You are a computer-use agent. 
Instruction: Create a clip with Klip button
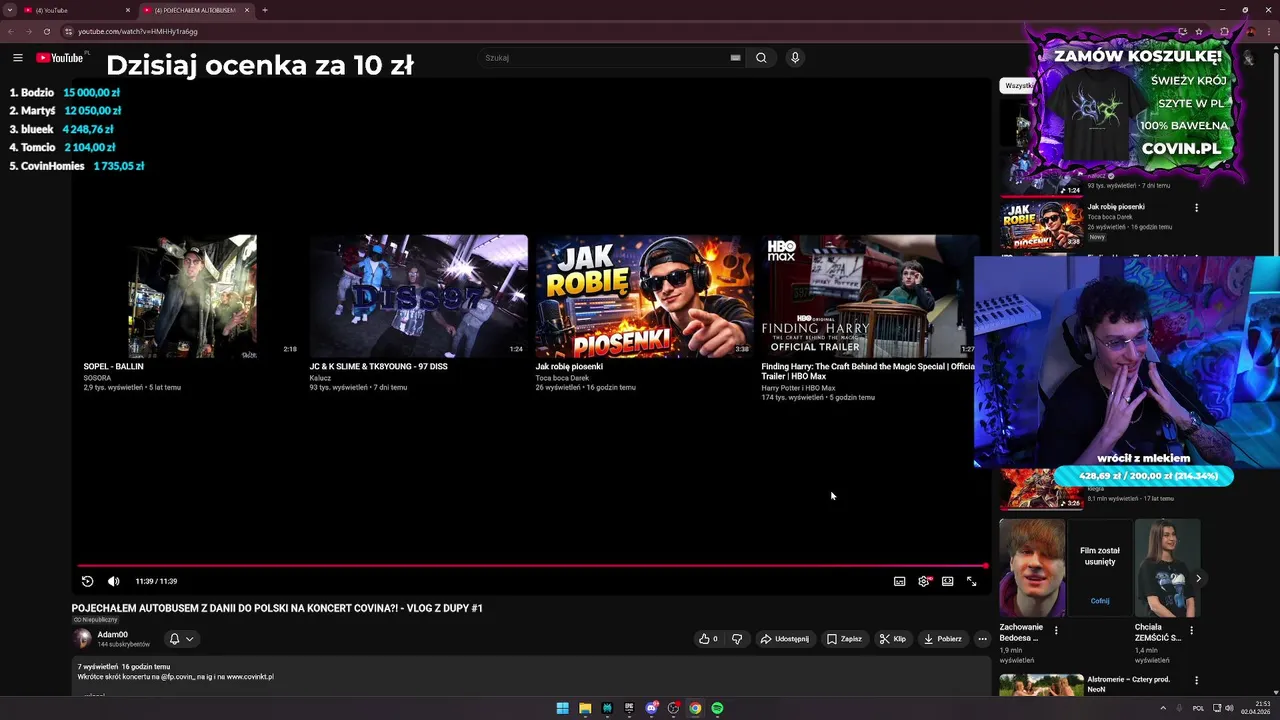tap(892, 639)
